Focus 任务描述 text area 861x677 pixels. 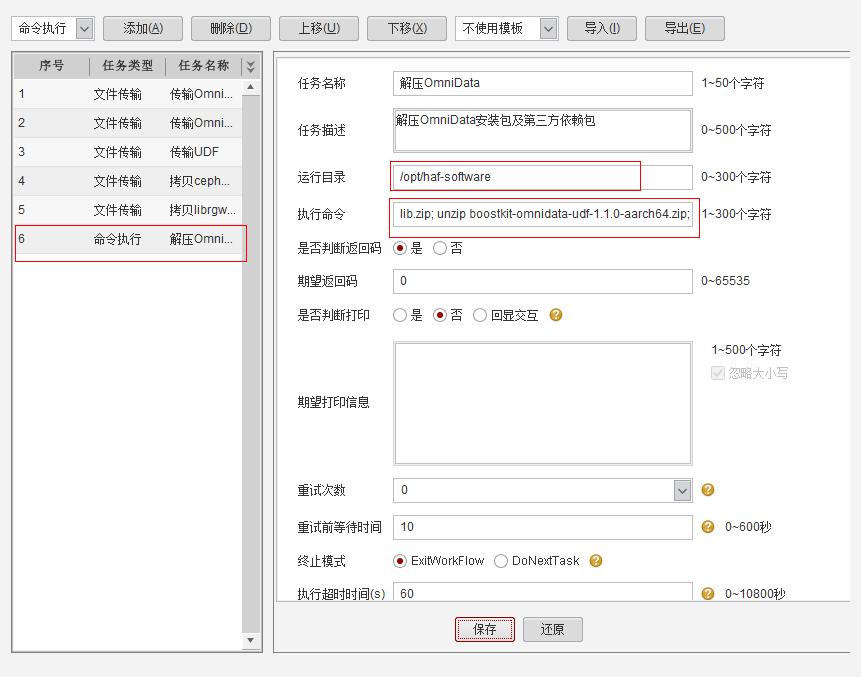pos(543,130)
